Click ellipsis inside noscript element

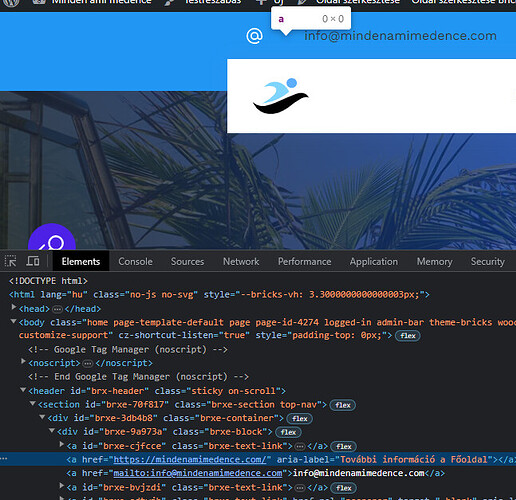pos(88,363)
